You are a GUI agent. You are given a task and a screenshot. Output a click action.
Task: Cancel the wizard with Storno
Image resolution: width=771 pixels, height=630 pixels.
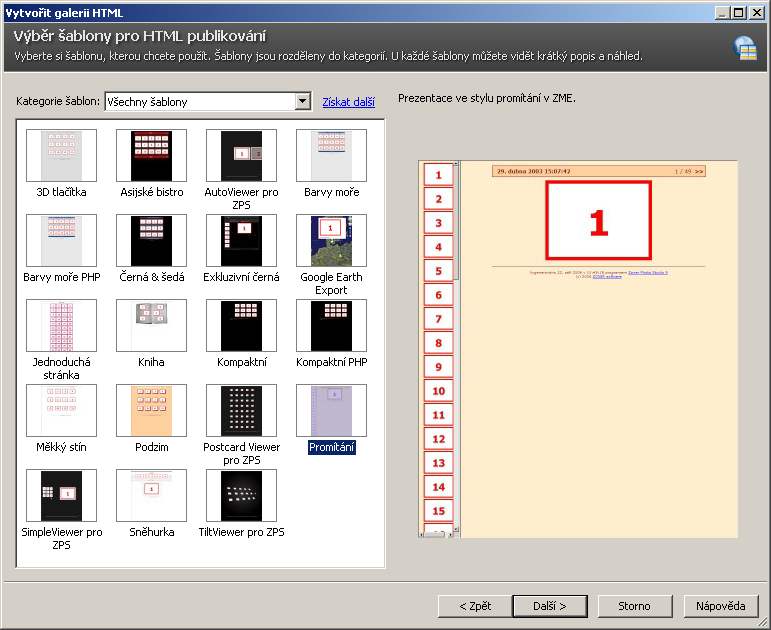click(x=634, y=606)
